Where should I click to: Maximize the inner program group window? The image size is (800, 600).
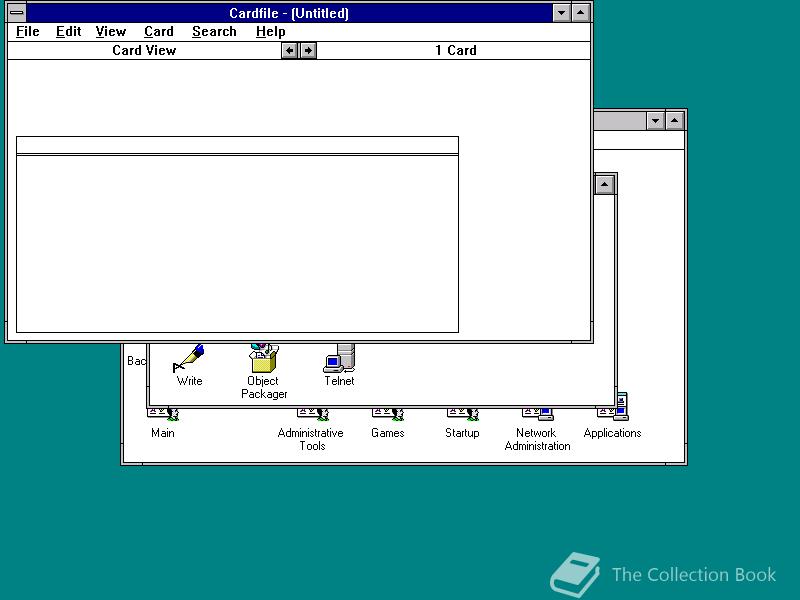pos(605,184)
